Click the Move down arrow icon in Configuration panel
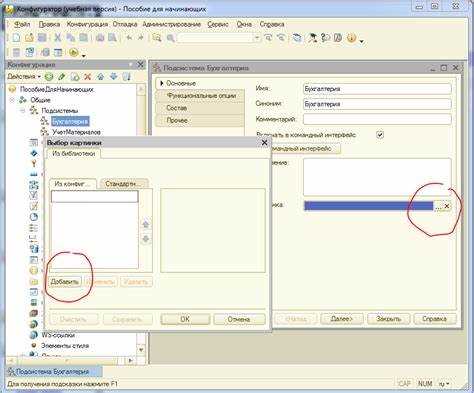 [114, 77]
